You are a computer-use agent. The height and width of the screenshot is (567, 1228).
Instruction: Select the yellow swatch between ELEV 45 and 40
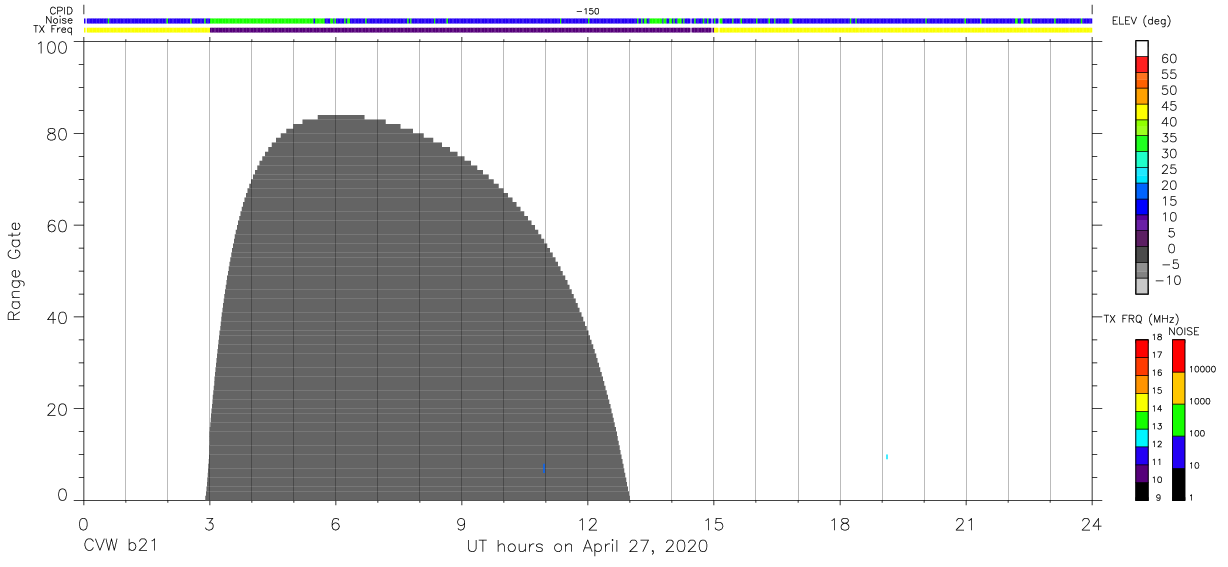(1142, 114)
